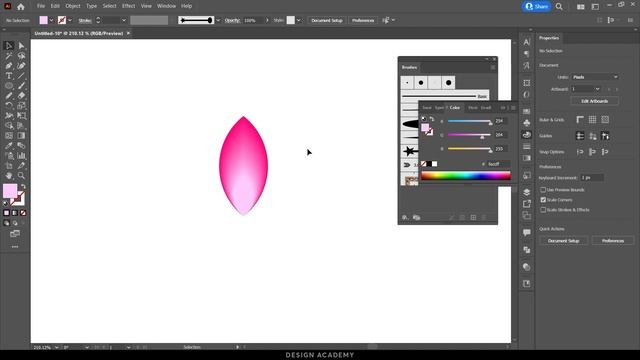The image size is (640, 360).
Task: Select the Eyedropper tool
Action: point(9,146)
